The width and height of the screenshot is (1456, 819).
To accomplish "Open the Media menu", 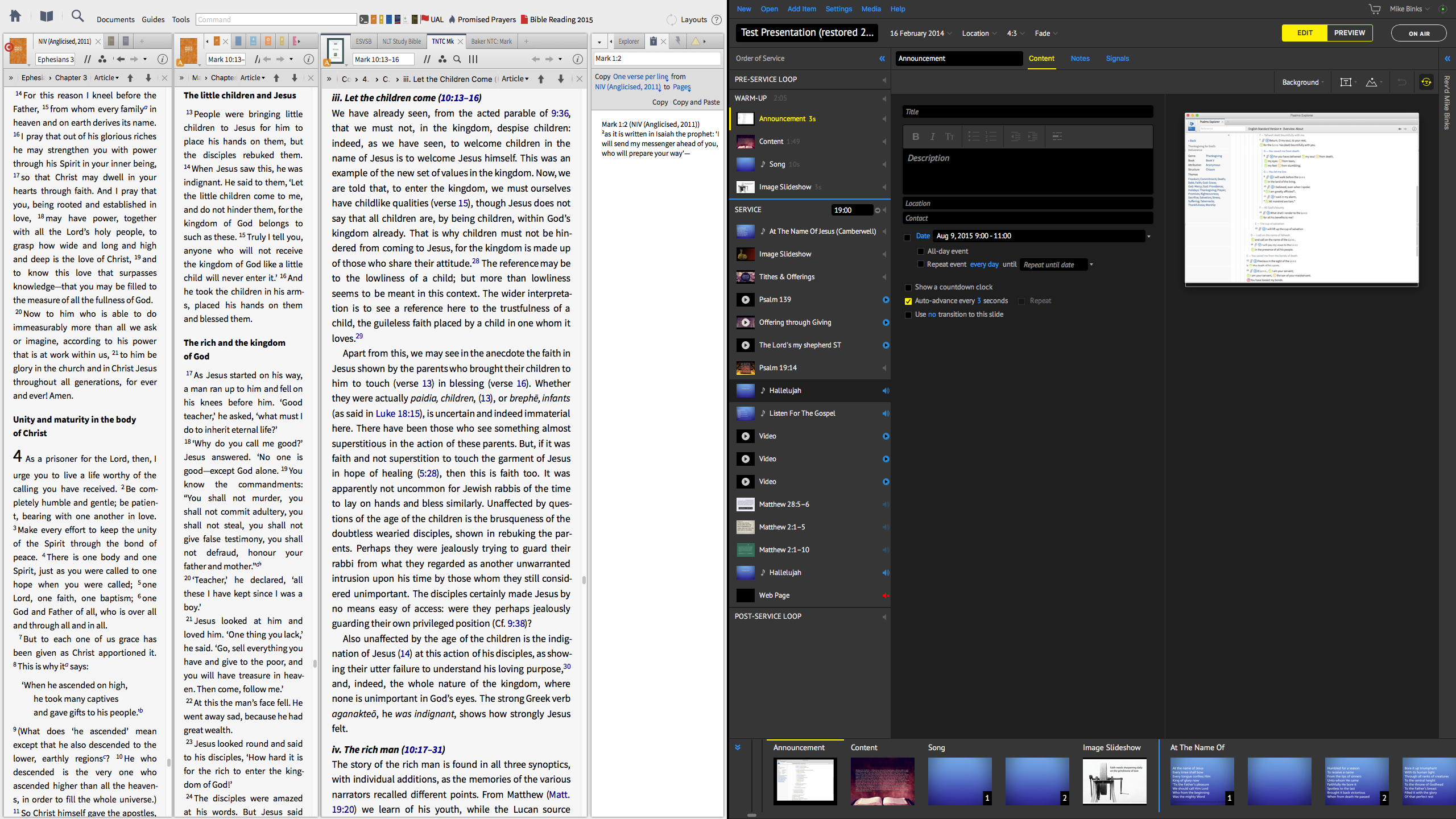I will [870, 9].
